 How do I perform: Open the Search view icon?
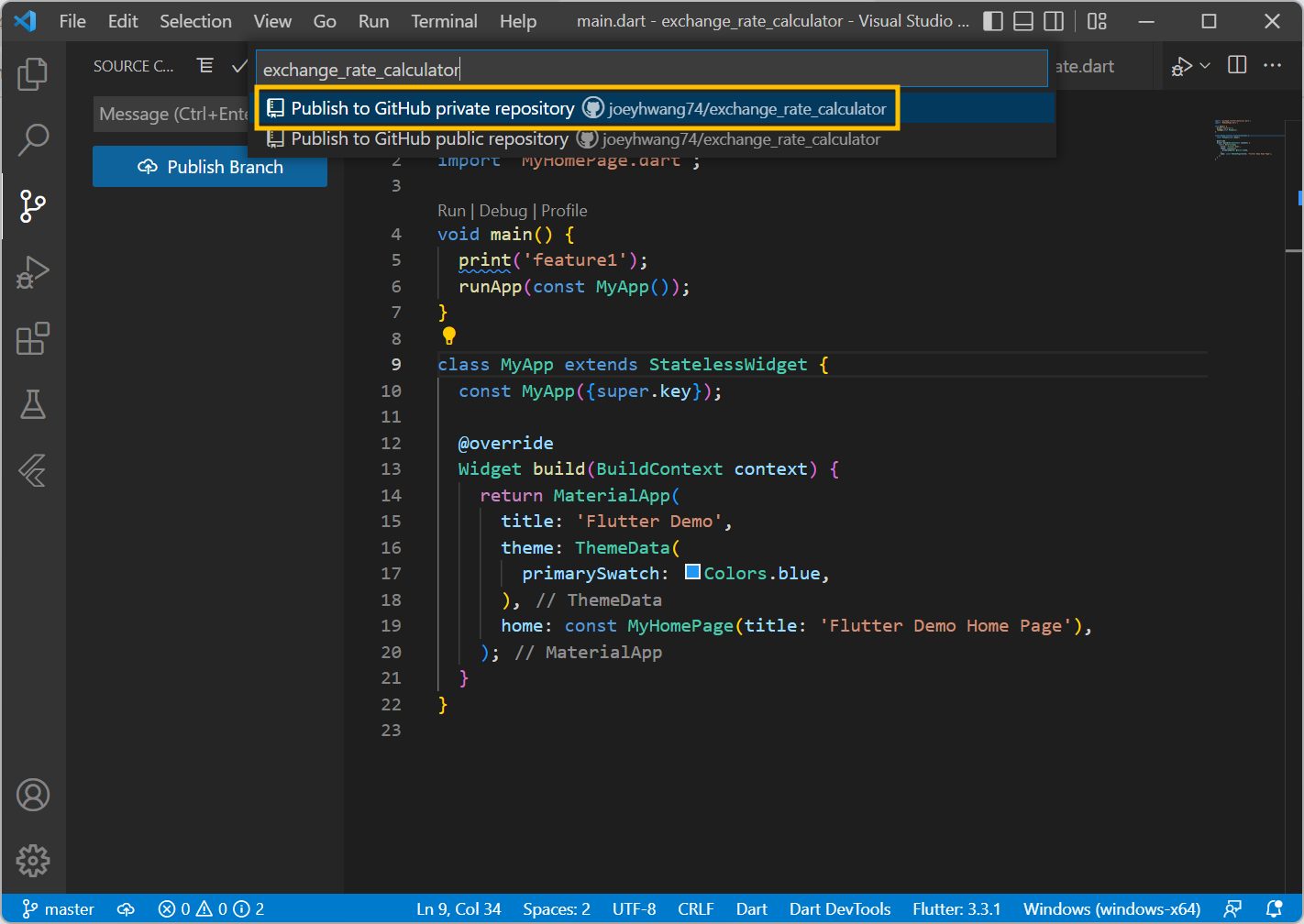pyautogui.click(x=33, y=139)
